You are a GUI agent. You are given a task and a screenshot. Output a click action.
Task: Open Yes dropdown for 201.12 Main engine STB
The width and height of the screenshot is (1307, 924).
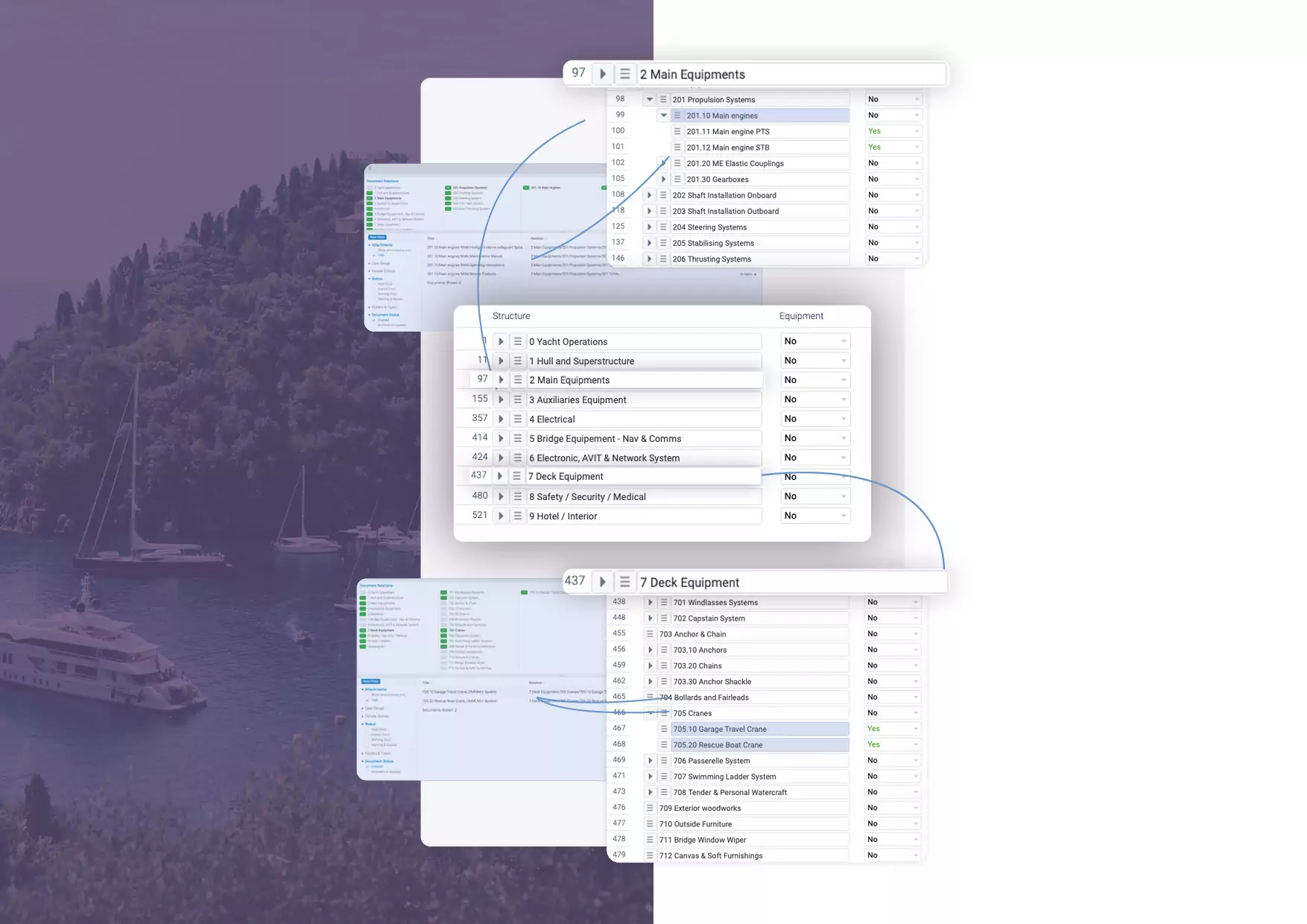click(x=893, y=148)
